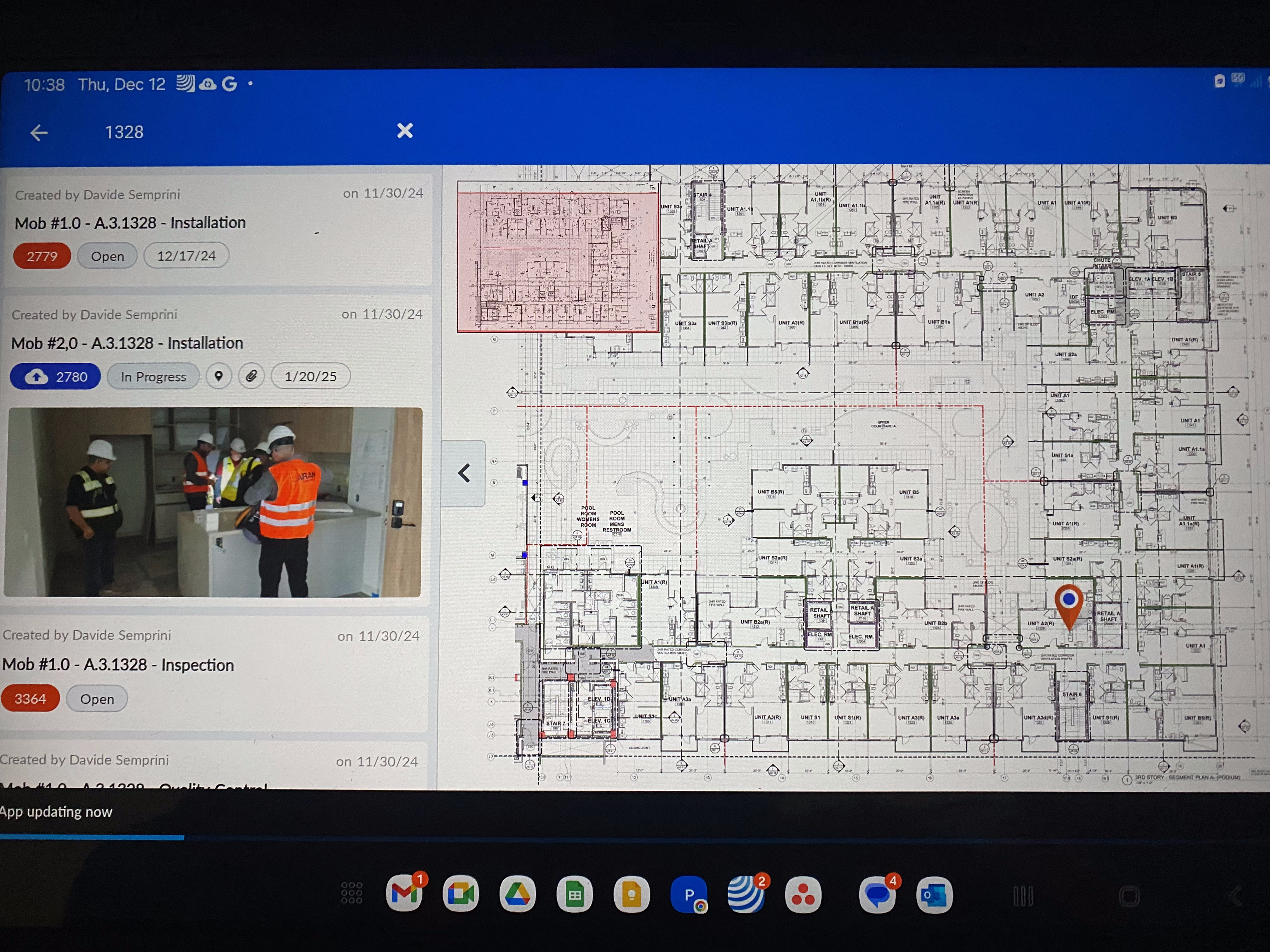Image resolution: width=1270 pixels, height=952 pixels.
Task: Open attachment paperclip icon on task 2780
Action: [251, 377]
